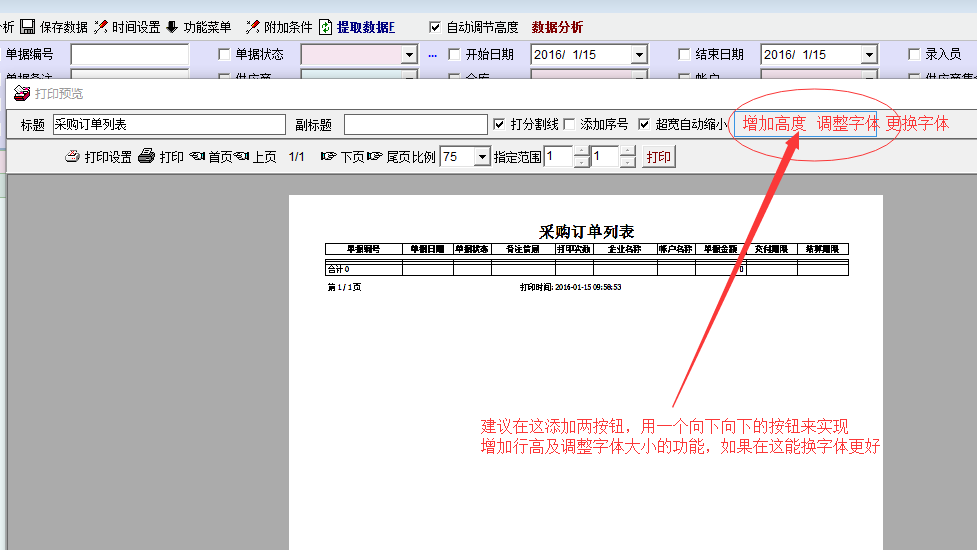The image size is (977, 550).
Task: Click the save data floppy disk icon
Action: pyautogui.click(x=28, y=27)
